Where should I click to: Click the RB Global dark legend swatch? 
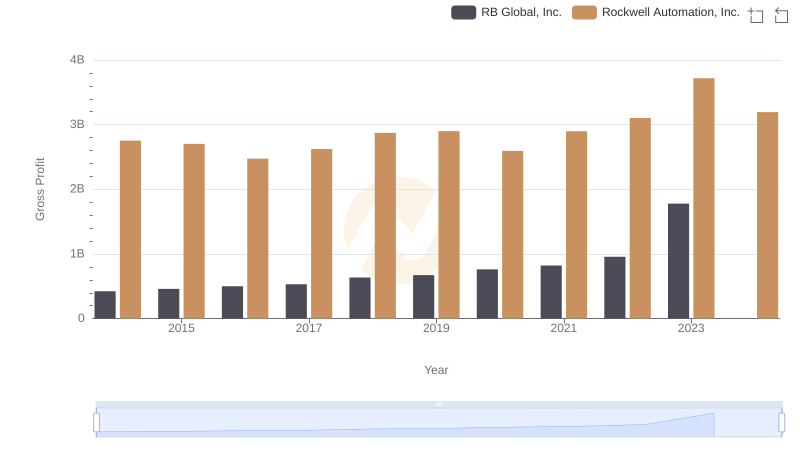(x=463, y=12)
